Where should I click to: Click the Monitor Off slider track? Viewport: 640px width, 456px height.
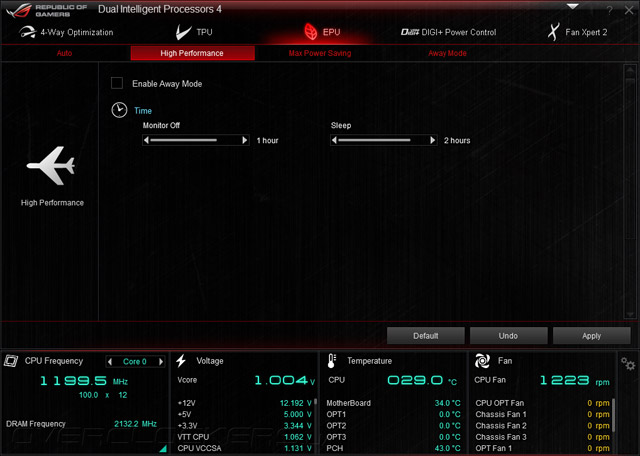click(196, 140)
